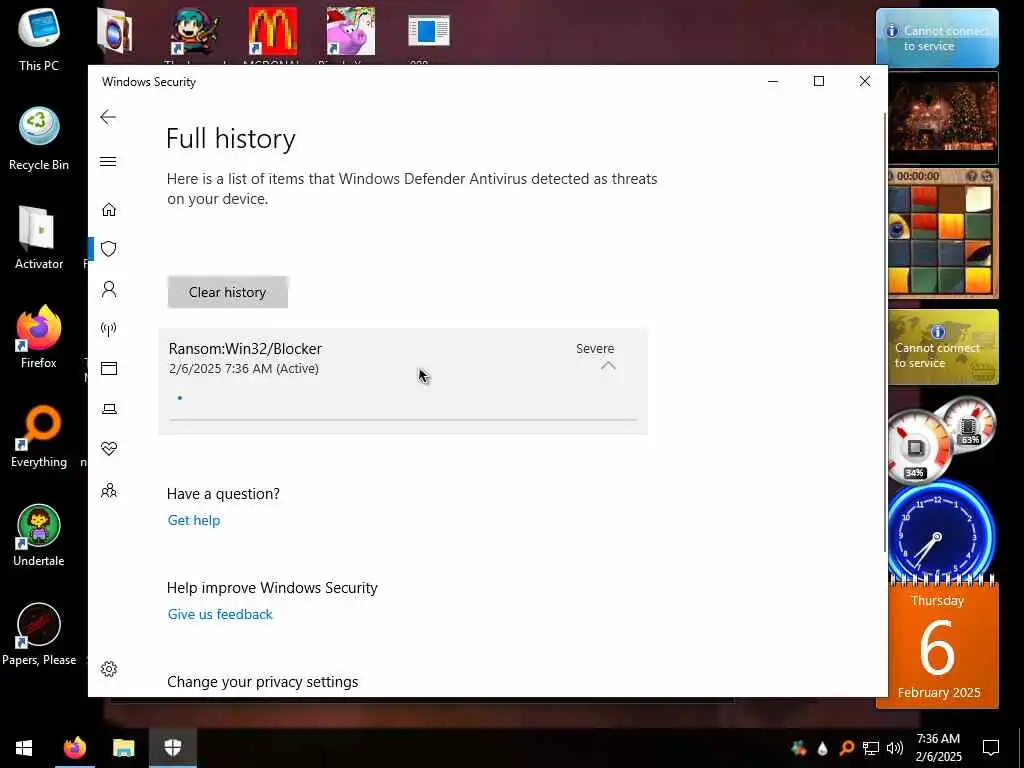Image resolution: width=1024 pixels, height=768 pixels.
Task: Open Device security laptop icon
Action: click(108, 409)
